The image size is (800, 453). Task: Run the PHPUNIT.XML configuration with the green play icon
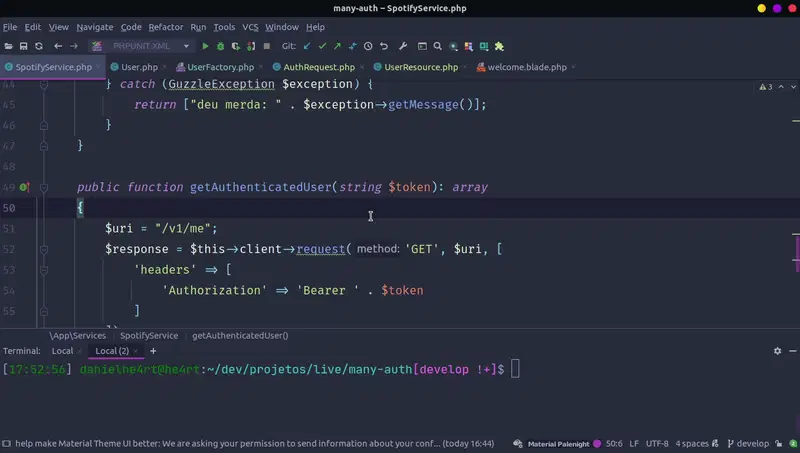[x=206, y=46]
